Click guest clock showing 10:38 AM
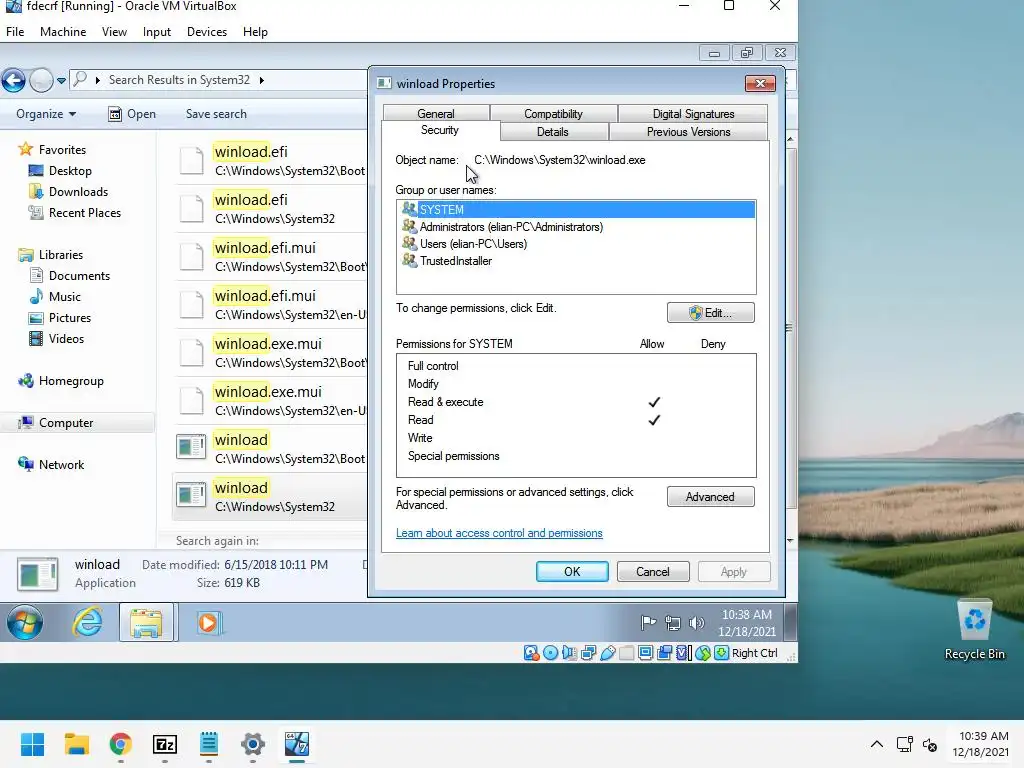This screenshot has height=768, width=1024. [x=747, y=623]
